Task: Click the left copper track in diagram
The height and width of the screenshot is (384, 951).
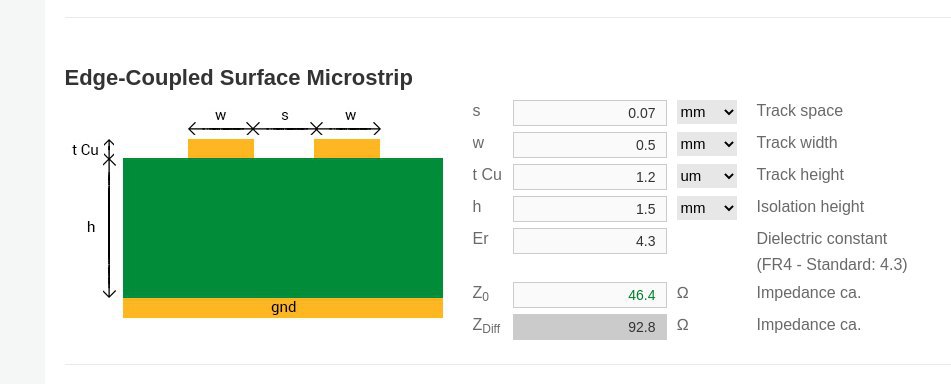Action: click(221, 149)
